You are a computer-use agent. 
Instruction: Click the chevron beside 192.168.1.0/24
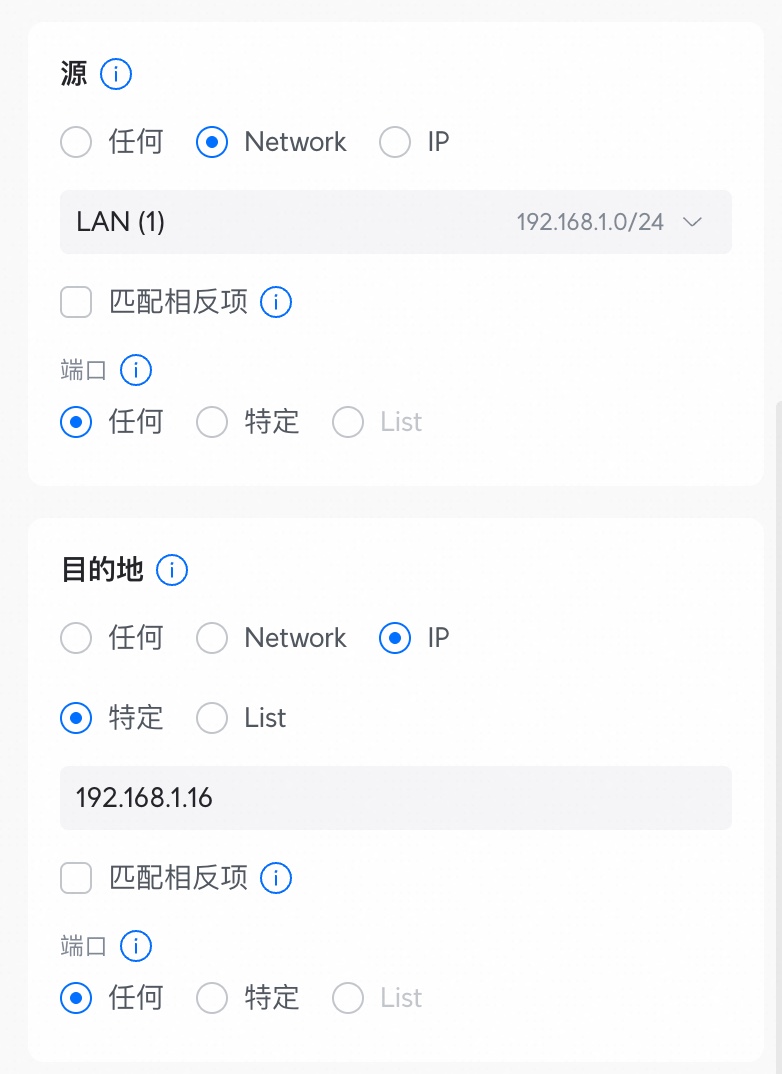coord(693,222)
